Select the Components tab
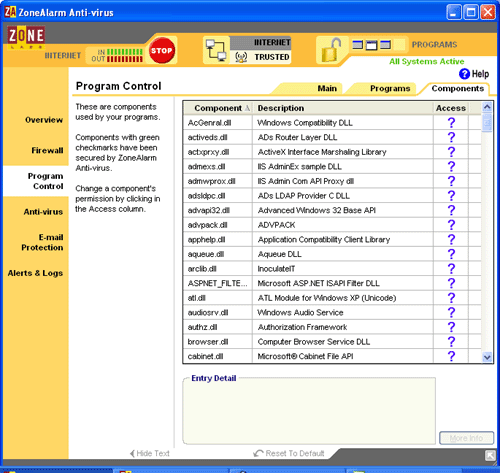The height and width of the screenshot is (473, 500). 458,88
